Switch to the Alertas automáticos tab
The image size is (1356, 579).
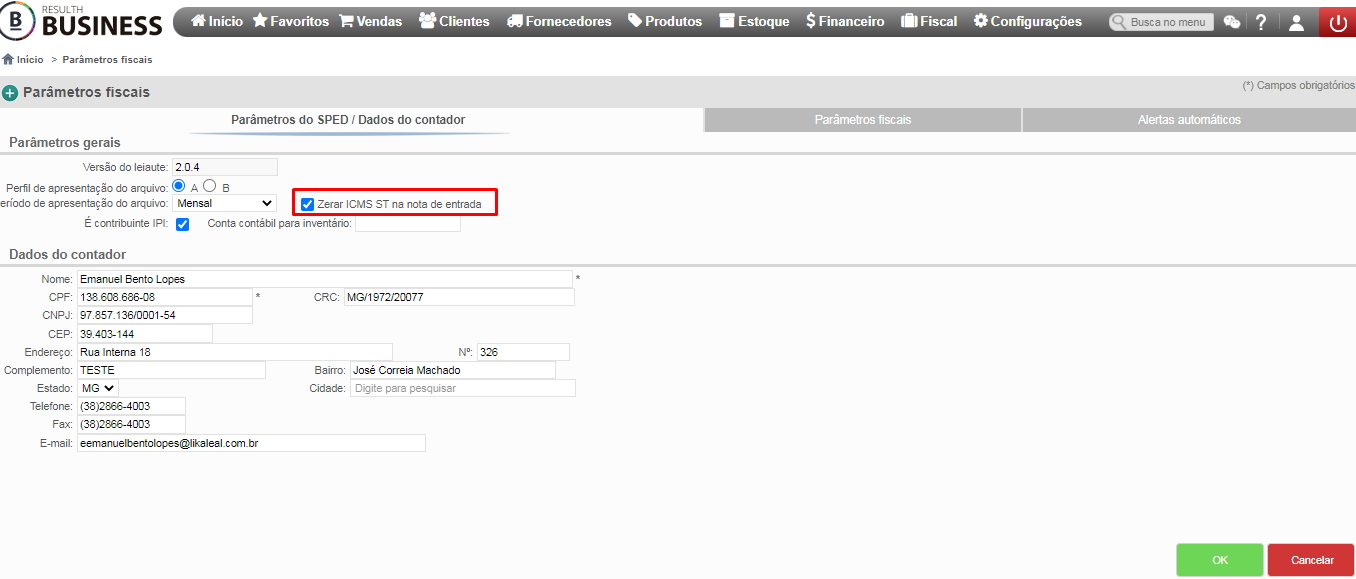point(1189,120)
